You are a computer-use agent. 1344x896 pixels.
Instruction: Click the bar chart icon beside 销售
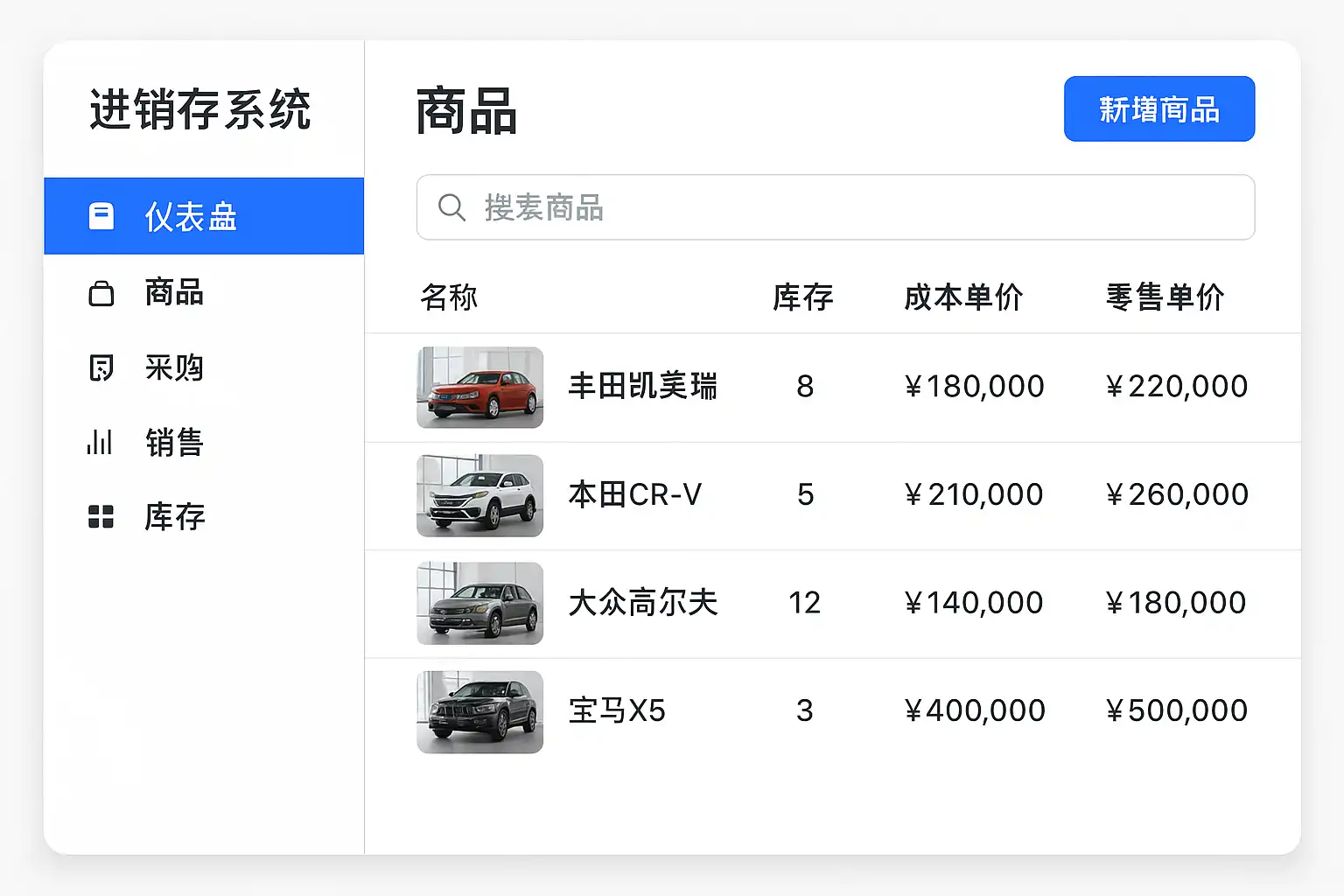100,442
